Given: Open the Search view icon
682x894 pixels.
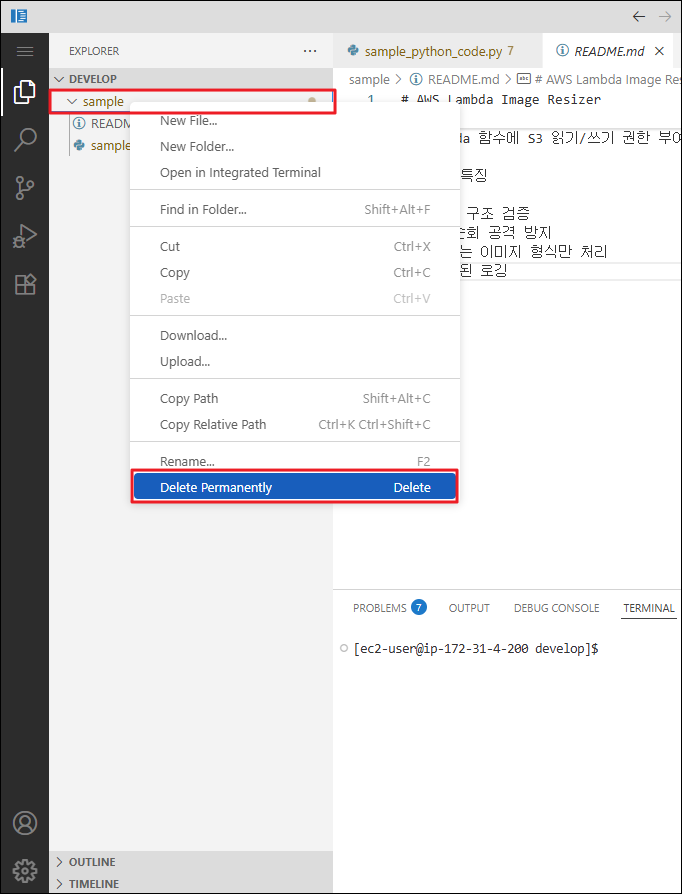Looking at the screenshot, I should (x=25, y=140).
